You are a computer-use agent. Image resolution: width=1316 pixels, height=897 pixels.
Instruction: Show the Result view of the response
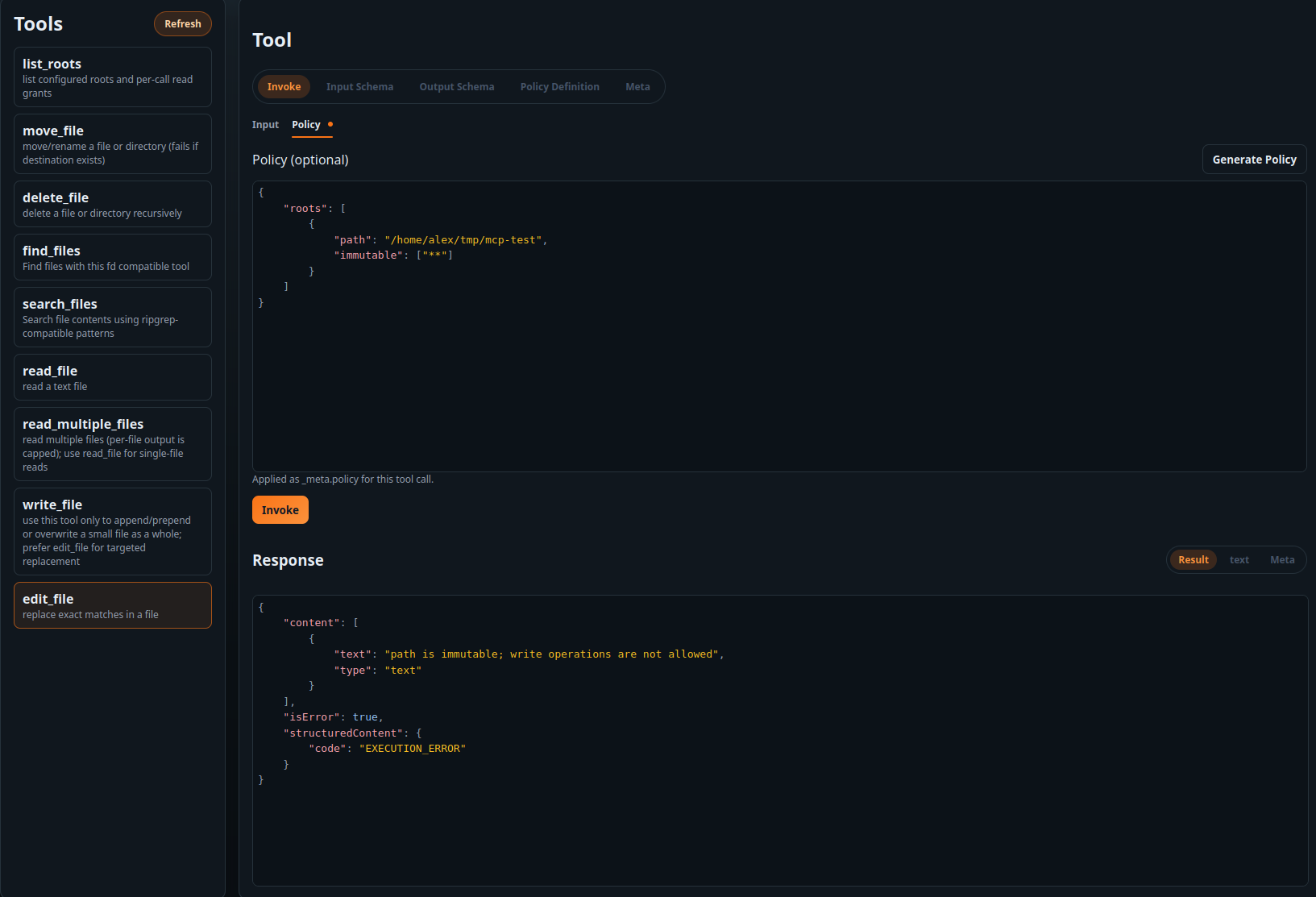pos(1193,559)
